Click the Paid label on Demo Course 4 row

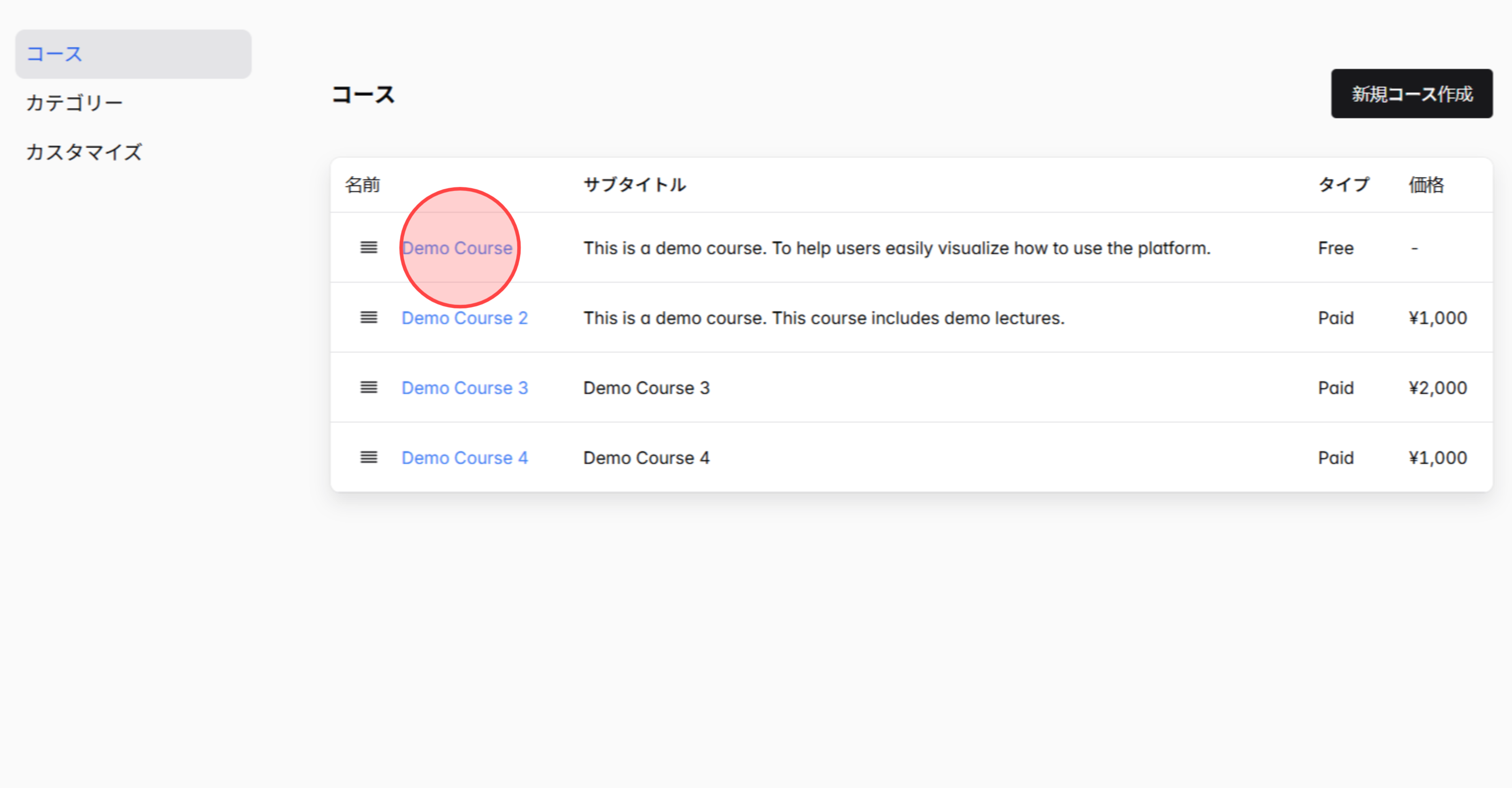(x=1336, y=457)
